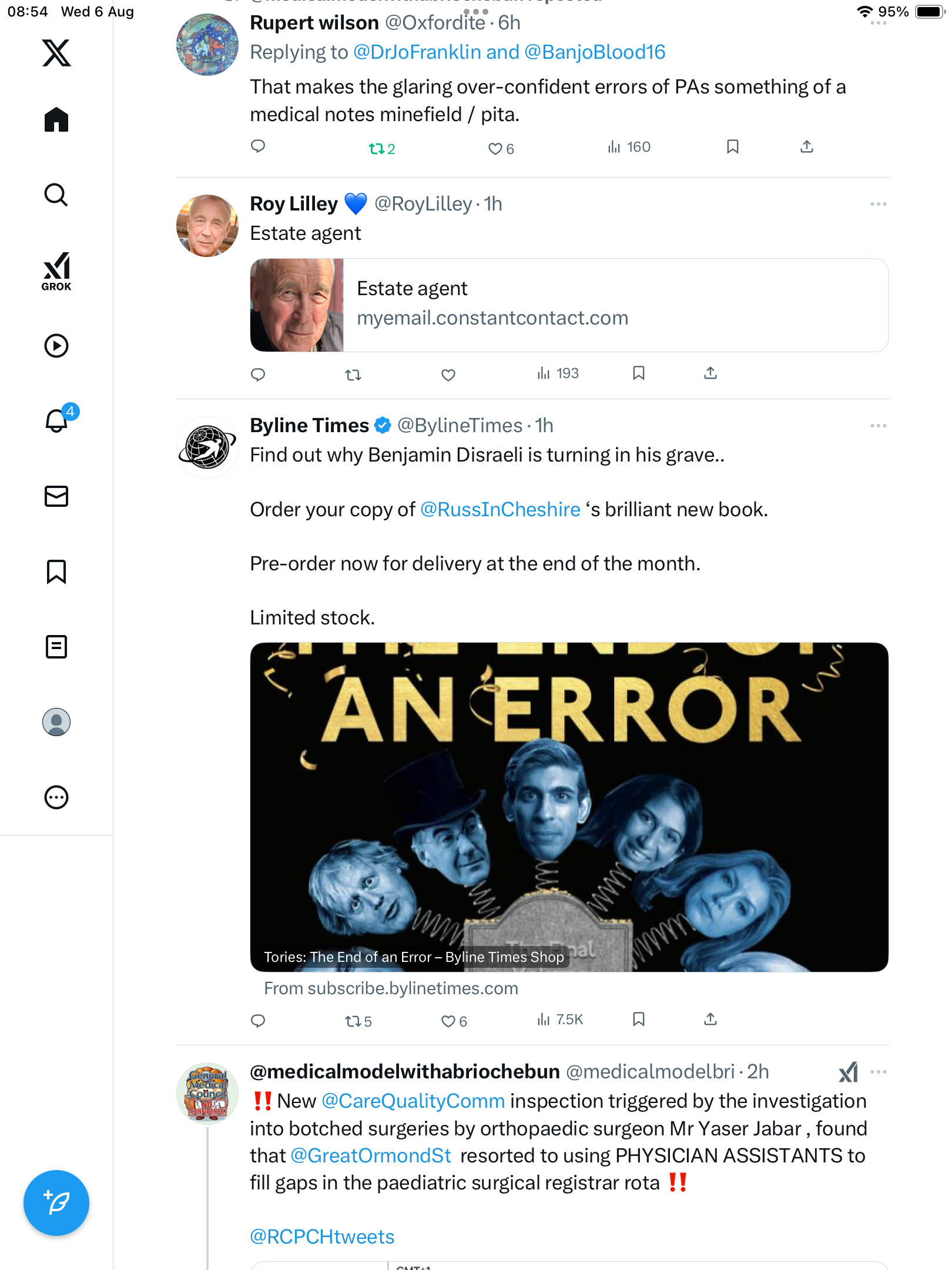Open the video play tab in the sidebar
Image resolution: width=952 pixels, height=1270 pixels.
click(x=56, y=346)
